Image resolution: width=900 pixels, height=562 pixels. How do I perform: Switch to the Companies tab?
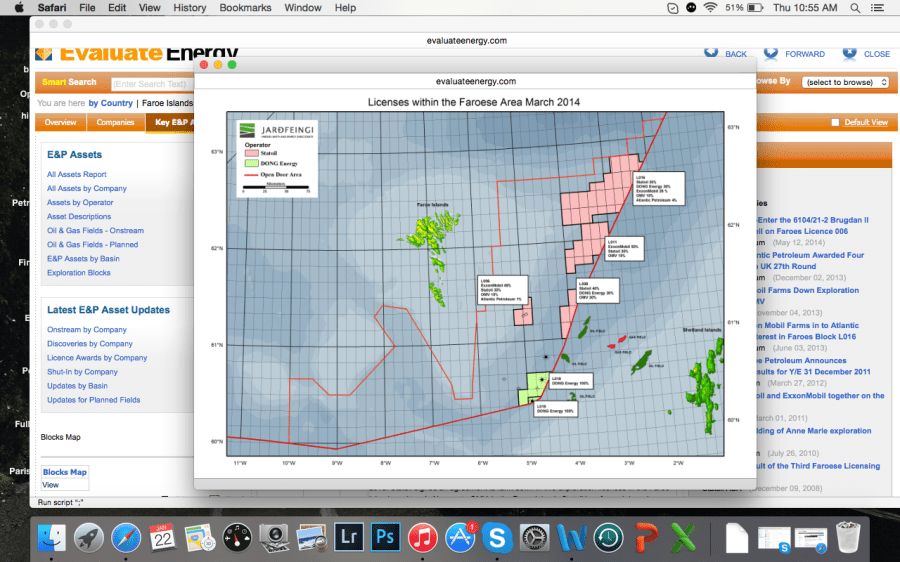pos(115,123)
